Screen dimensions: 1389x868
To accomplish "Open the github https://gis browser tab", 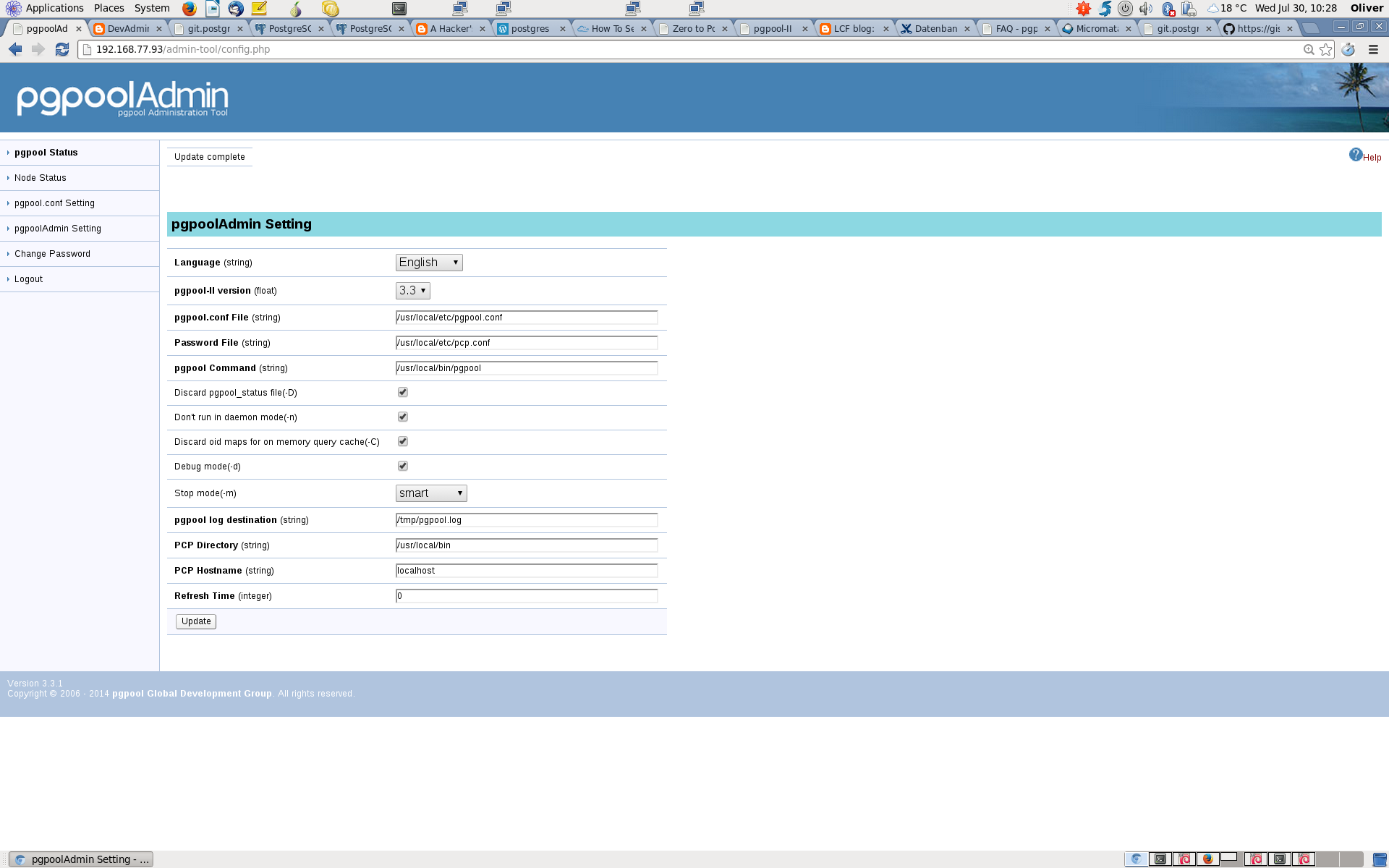I will point(1258,29).
